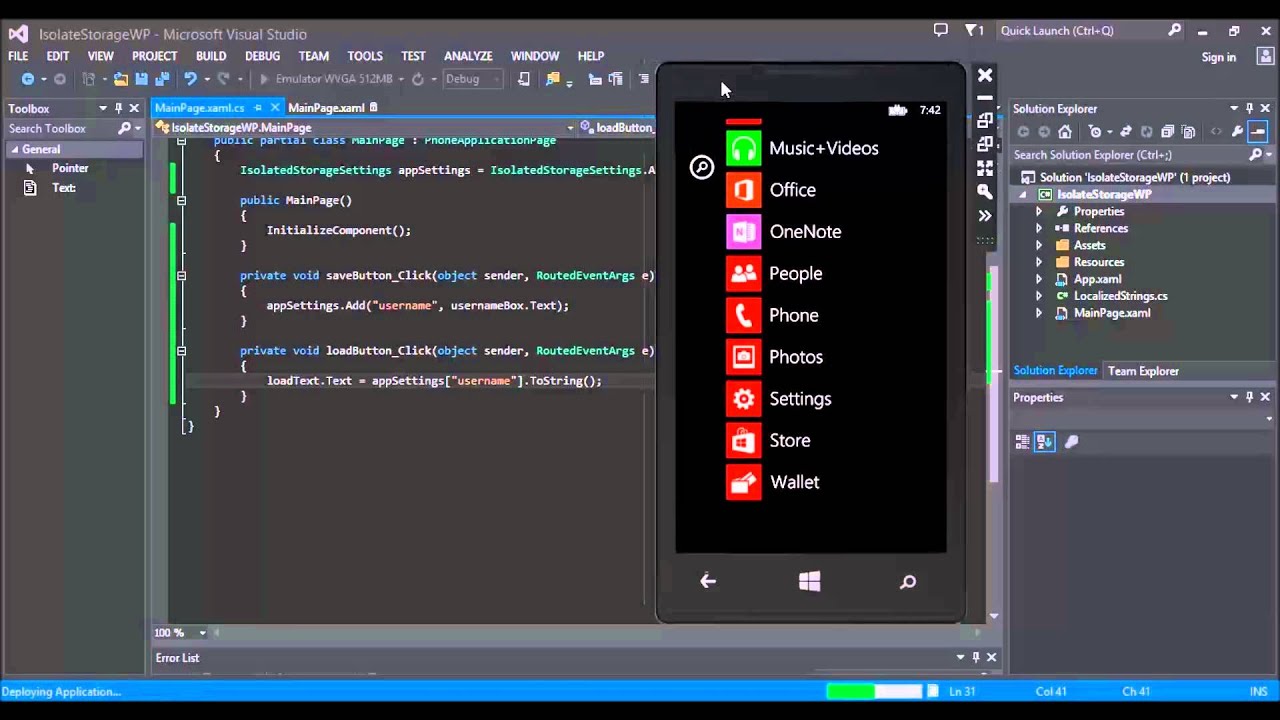The image size is (1280, 720).
Task: Toggle Preview Selected Items in Solution Explorer
Action: pyautogui.click(x=1258, y=131)
